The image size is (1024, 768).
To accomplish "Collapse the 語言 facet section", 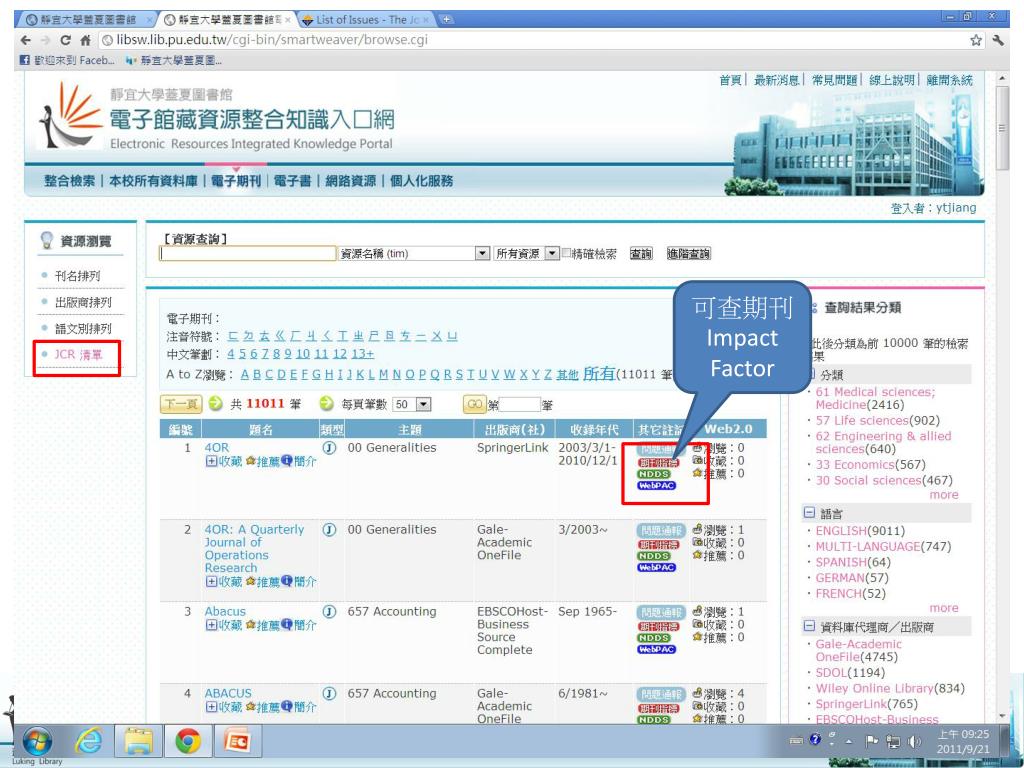I will click(x=809, y=513).
